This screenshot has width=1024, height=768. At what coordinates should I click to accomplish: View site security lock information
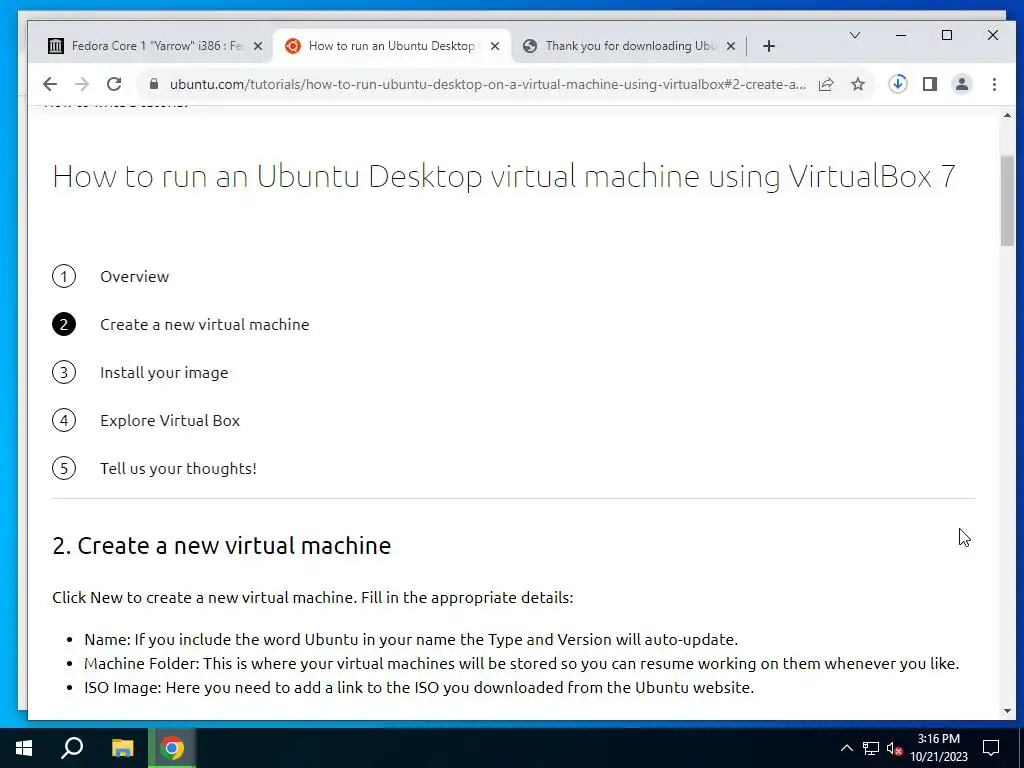(154, 84)
